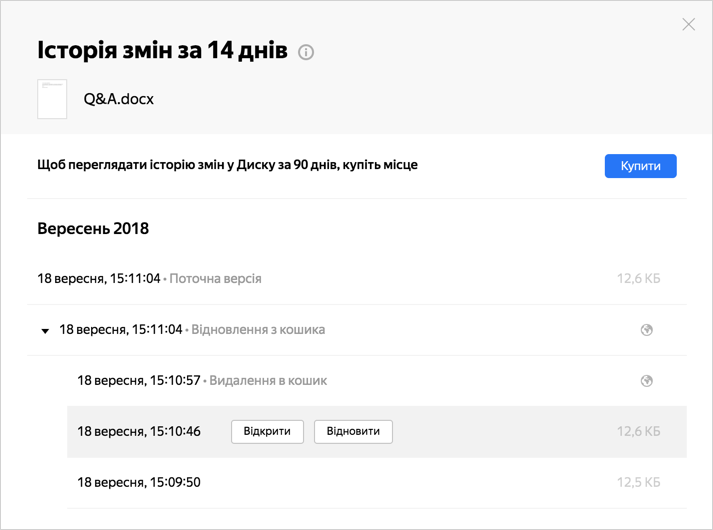This screenshot has height=530, width=713.
Task: Click the globe icon on the deleted-to-trash row
Action: [x=647, y=381]
